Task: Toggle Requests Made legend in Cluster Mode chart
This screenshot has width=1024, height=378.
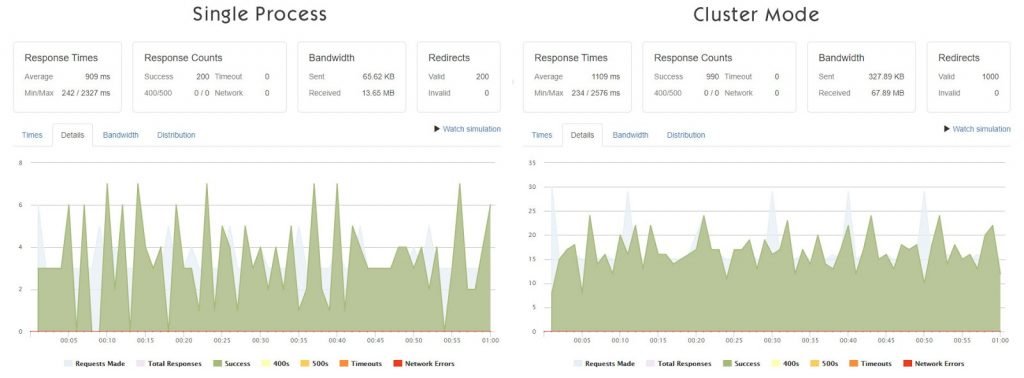Action: (604, 364)
